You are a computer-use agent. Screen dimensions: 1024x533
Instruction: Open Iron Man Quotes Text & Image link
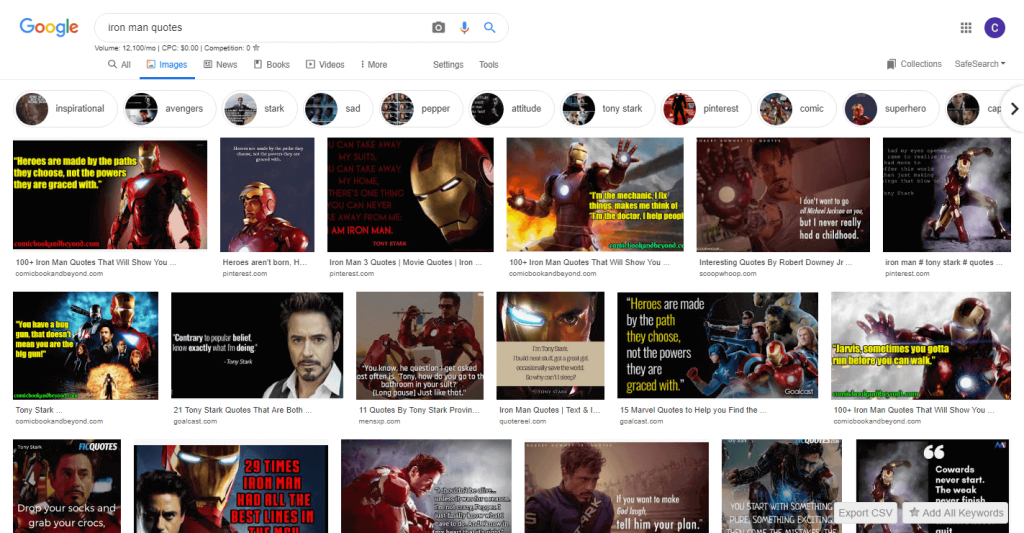(x=549, y=410)
